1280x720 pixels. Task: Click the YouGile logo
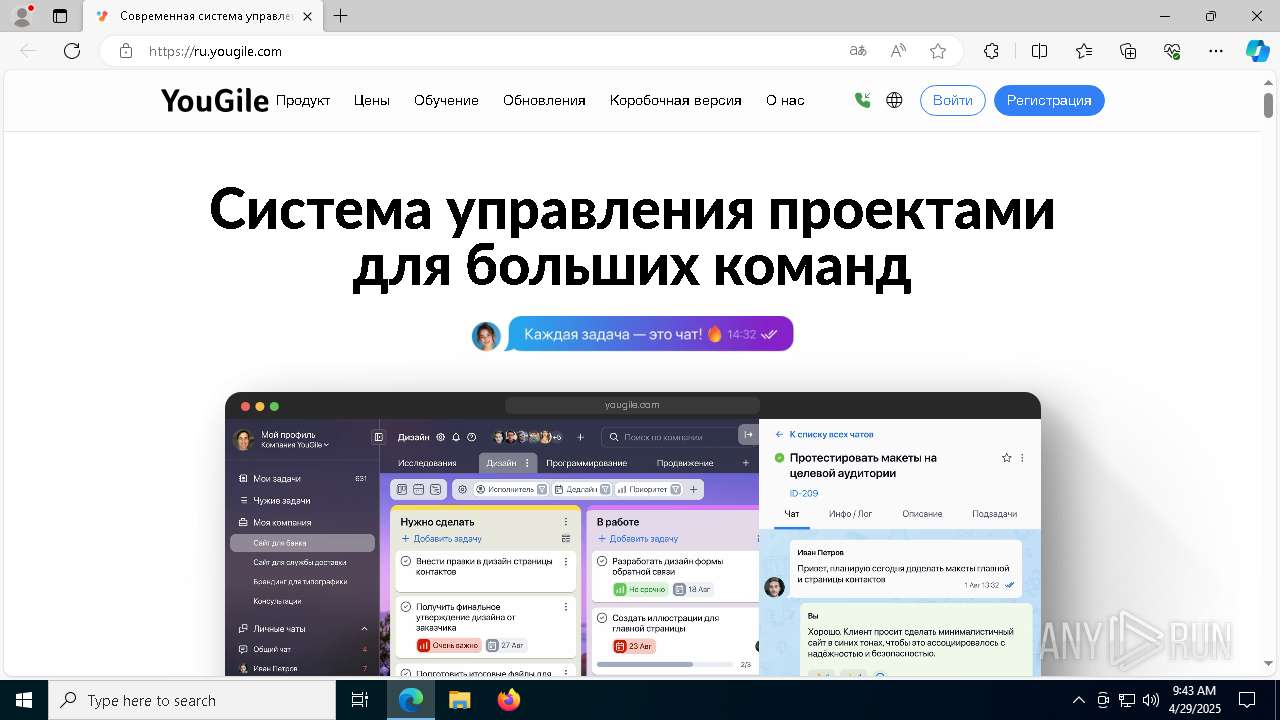pos(215,100)
